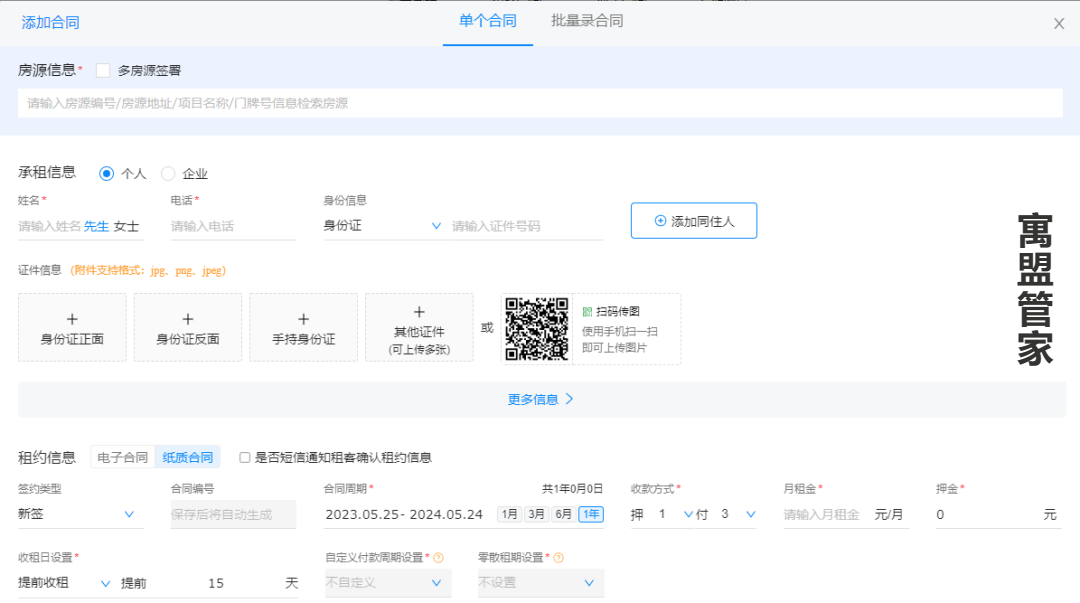Choose the 6月 contract period option
This screenshot has width=1080, height=603.
click(x=563, y=514)
